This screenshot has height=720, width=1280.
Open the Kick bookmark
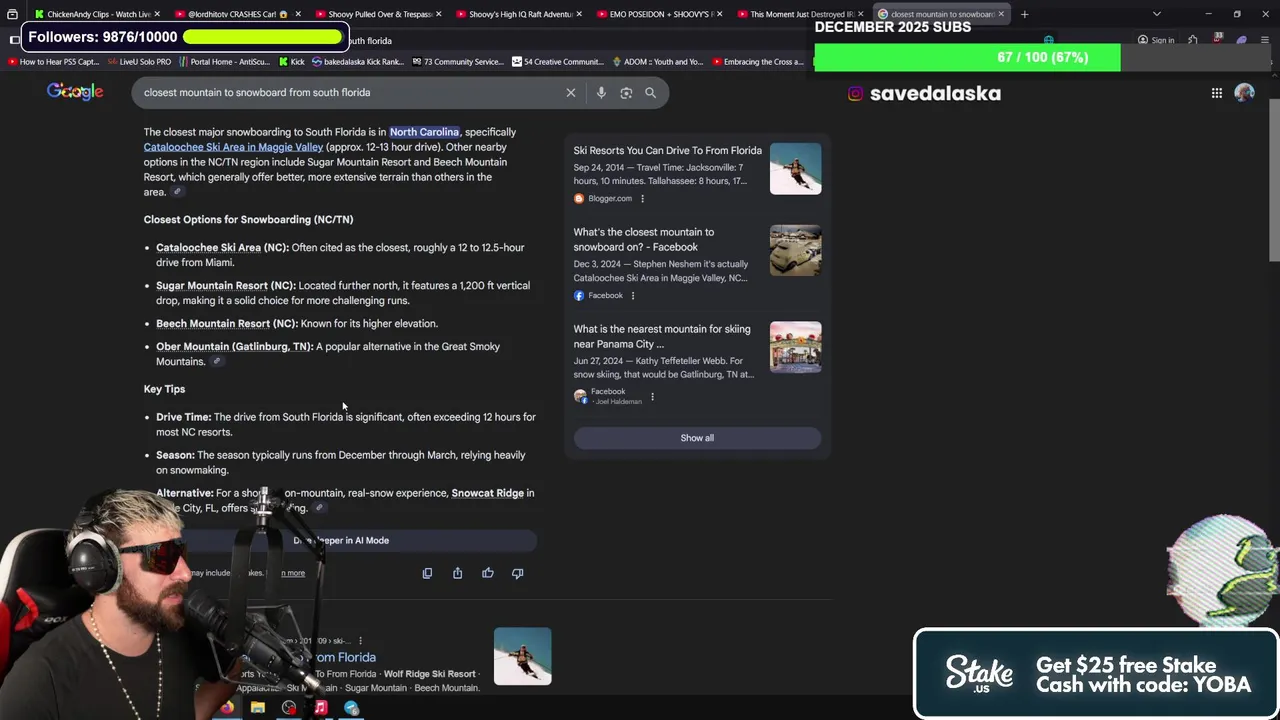(x=290, y=62)
